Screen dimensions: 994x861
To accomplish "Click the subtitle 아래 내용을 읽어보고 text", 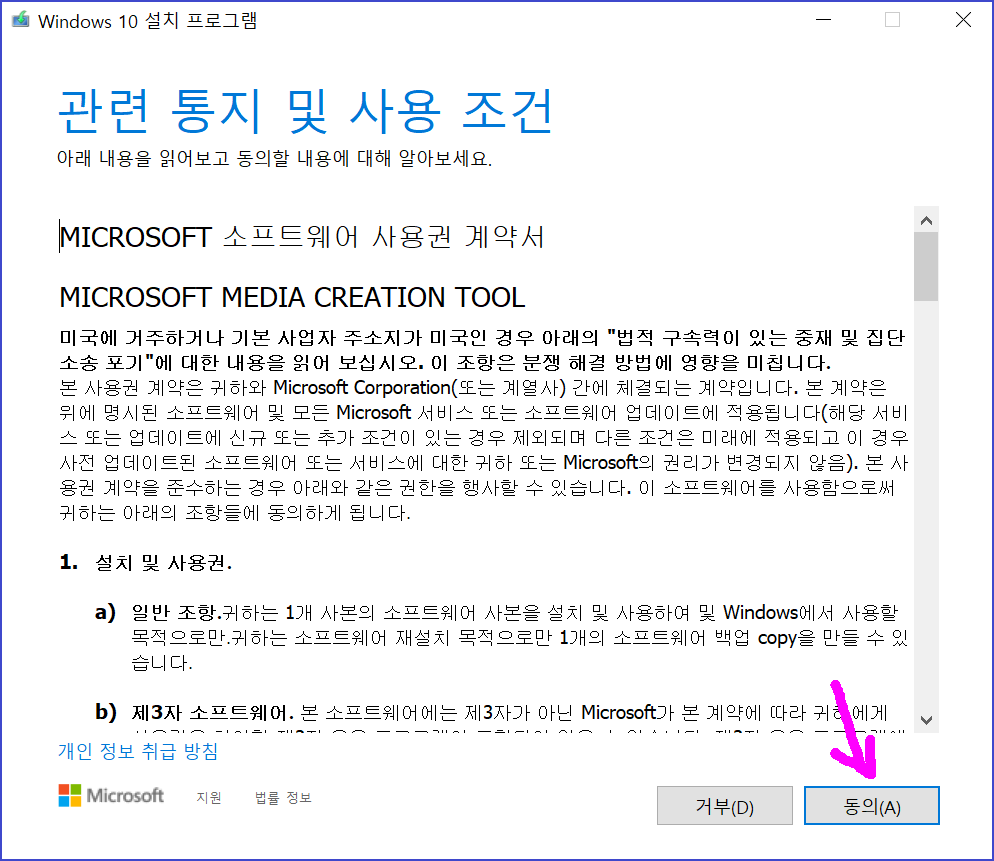I will pos(274,158).
